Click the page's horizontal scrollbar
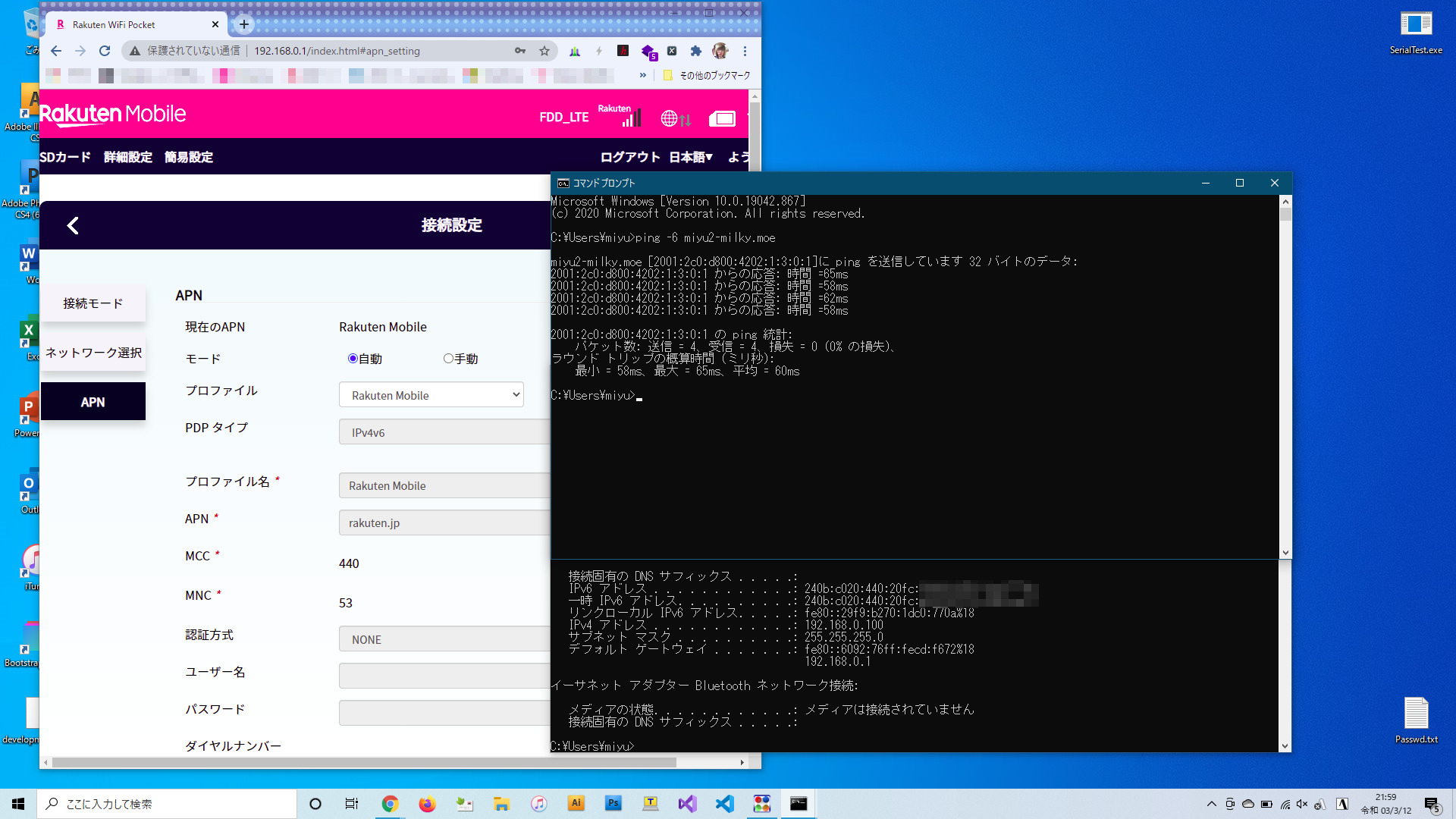The image size is (1456, 819). coord(364,762)
